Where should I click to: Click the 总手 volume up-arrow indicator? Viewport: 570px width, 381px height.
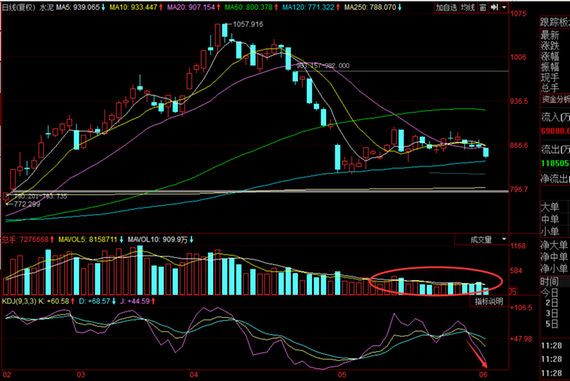pyautogui.click(x=52, y=239)
